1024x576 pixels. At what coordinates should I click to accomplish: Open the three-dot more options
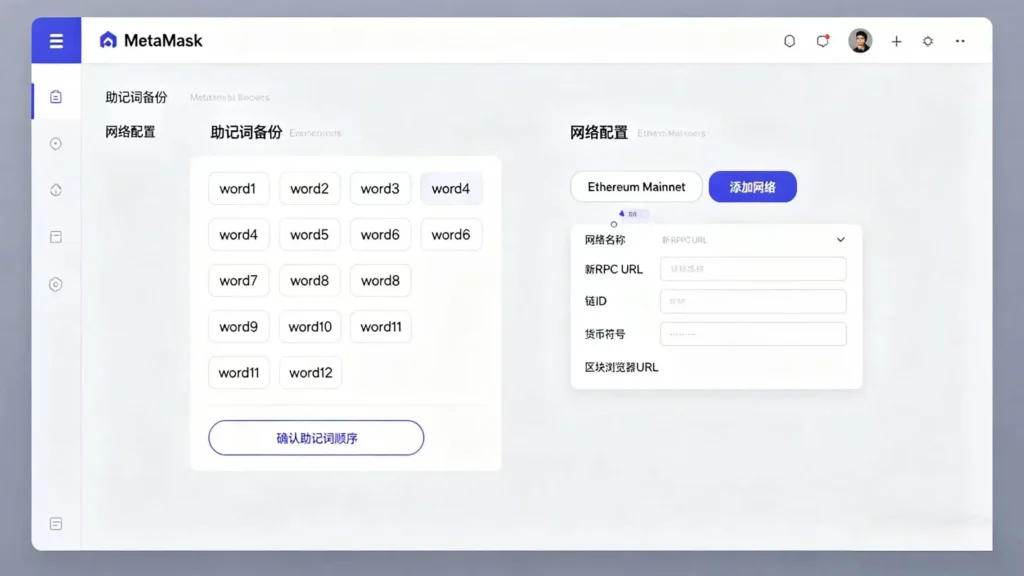pyautogui.click(x=960, y=41)
